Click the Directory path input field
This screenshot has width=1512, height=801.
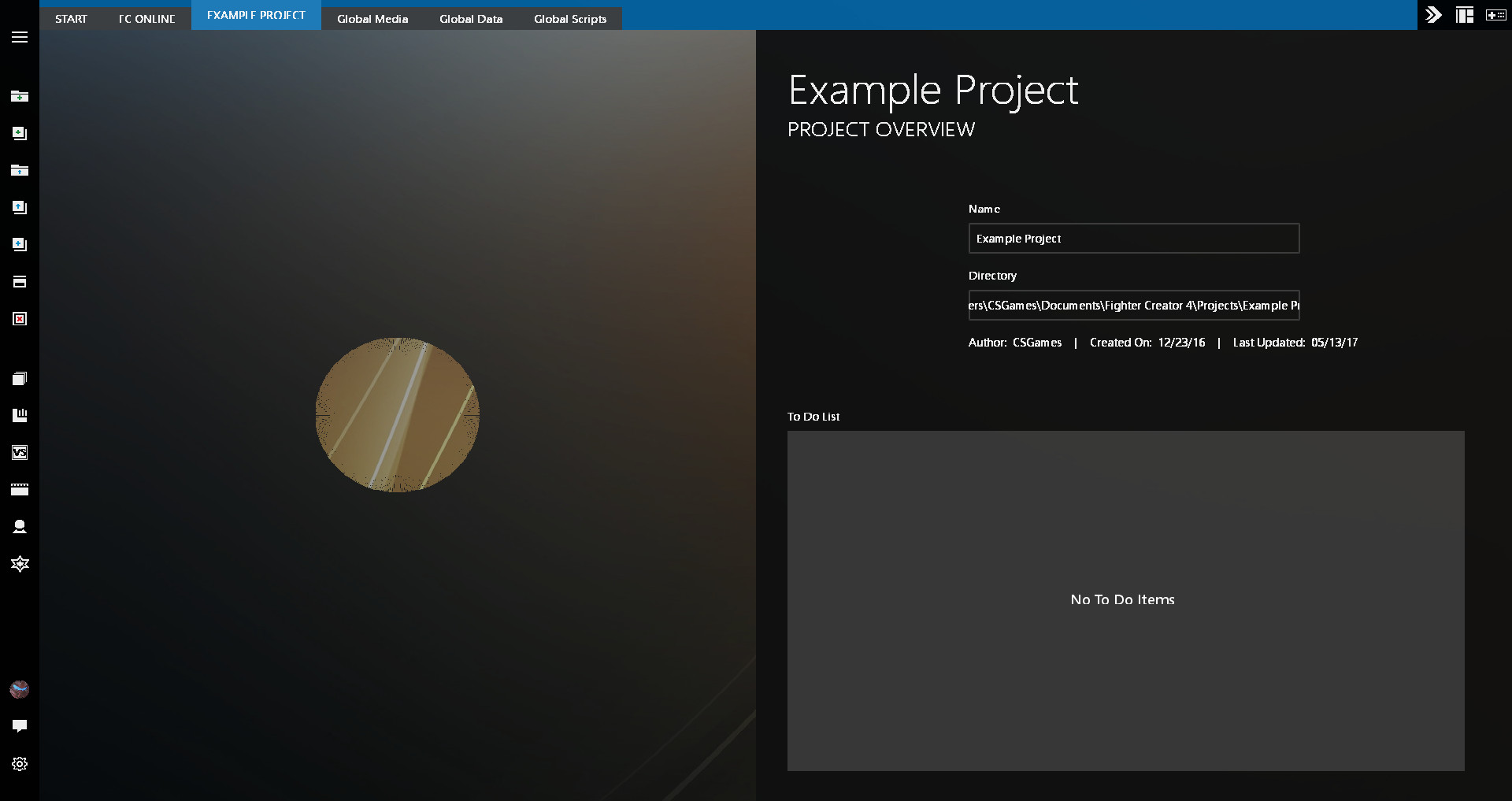point(1133,306)
